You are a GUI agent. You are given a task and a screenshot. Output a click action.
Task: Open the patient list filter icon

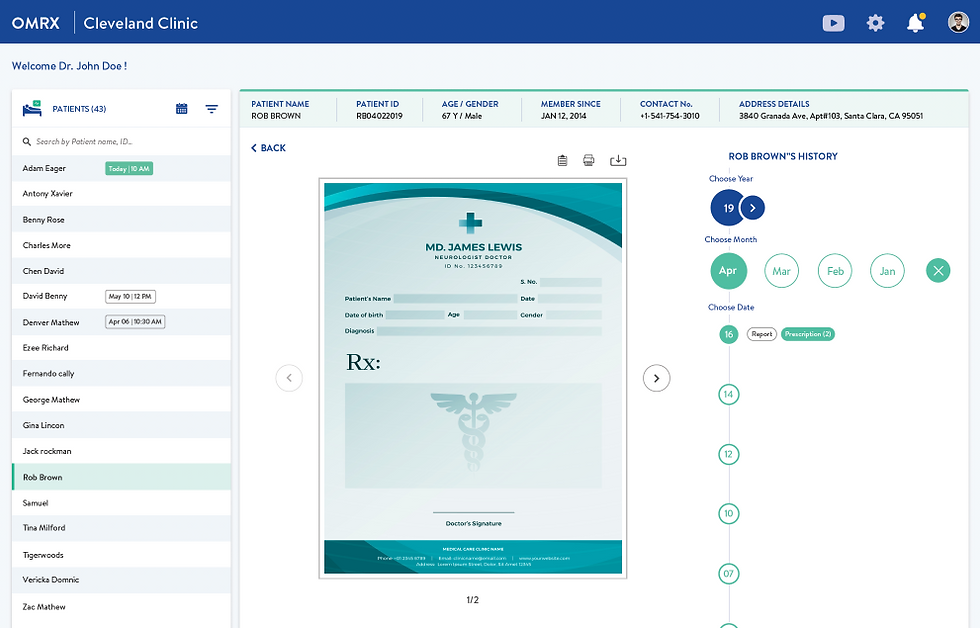click(212, 109)
